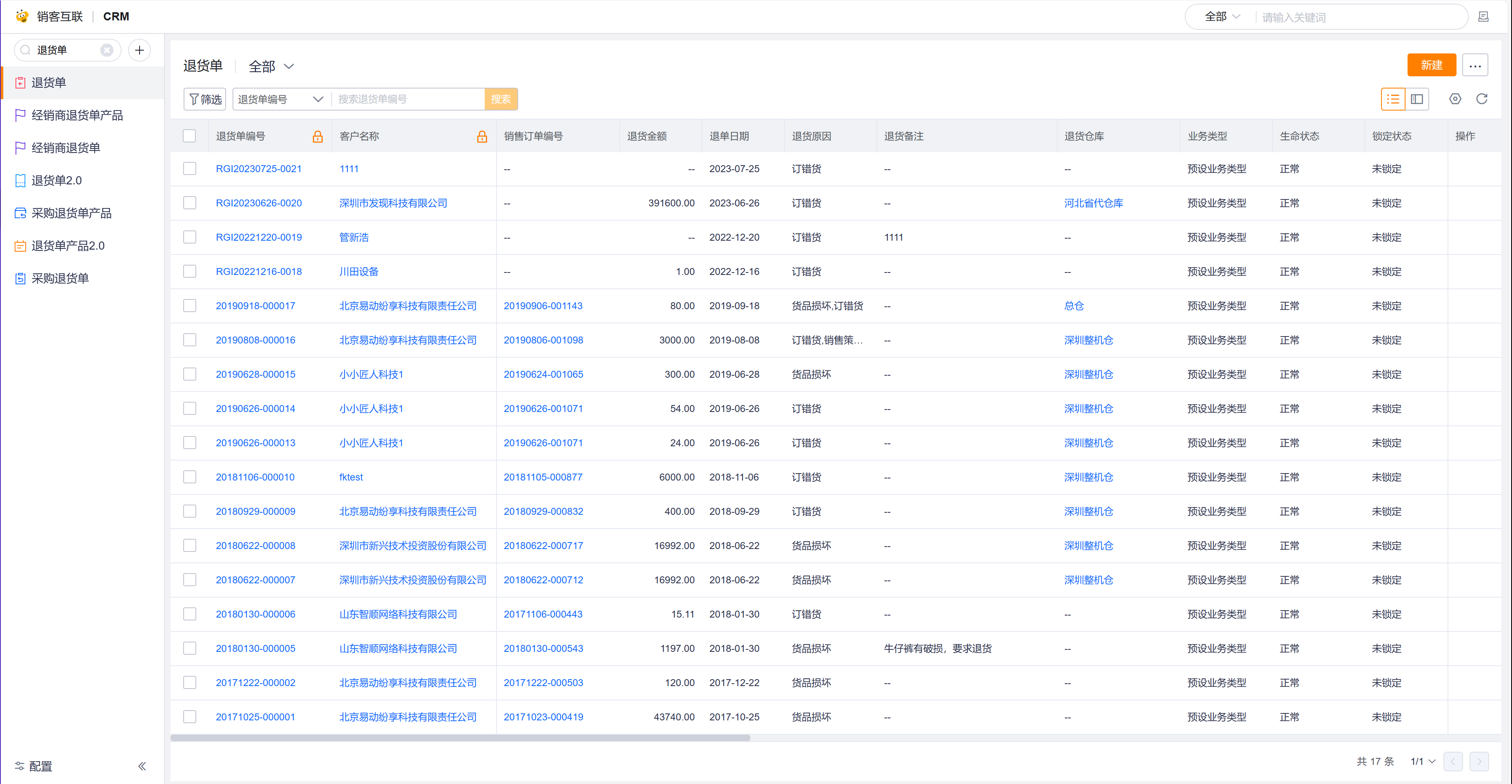Expand the 全部 view dropdown beside 退货单

click(271, 66)
